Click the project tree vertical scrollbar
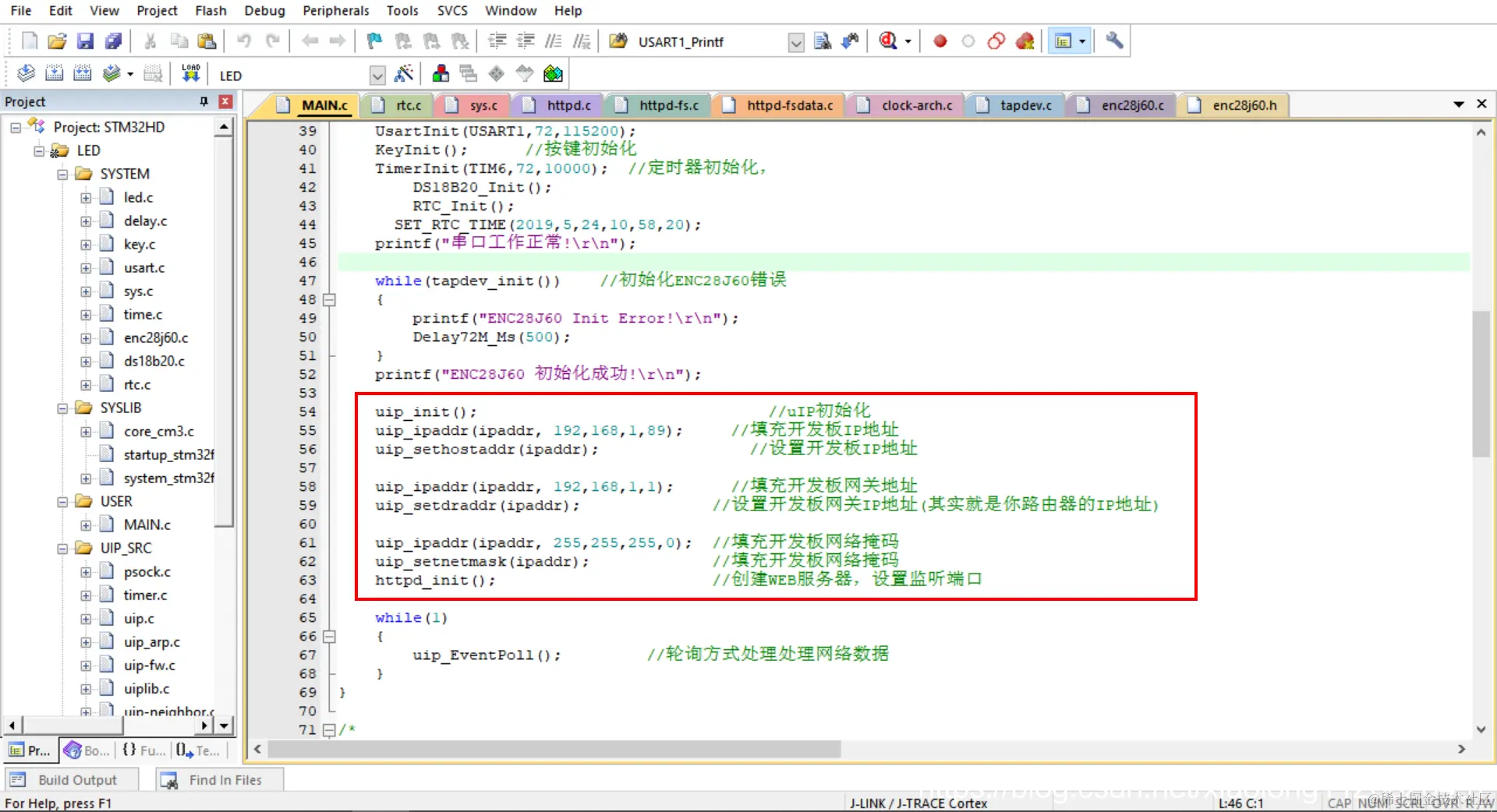 tap(224, 331)
